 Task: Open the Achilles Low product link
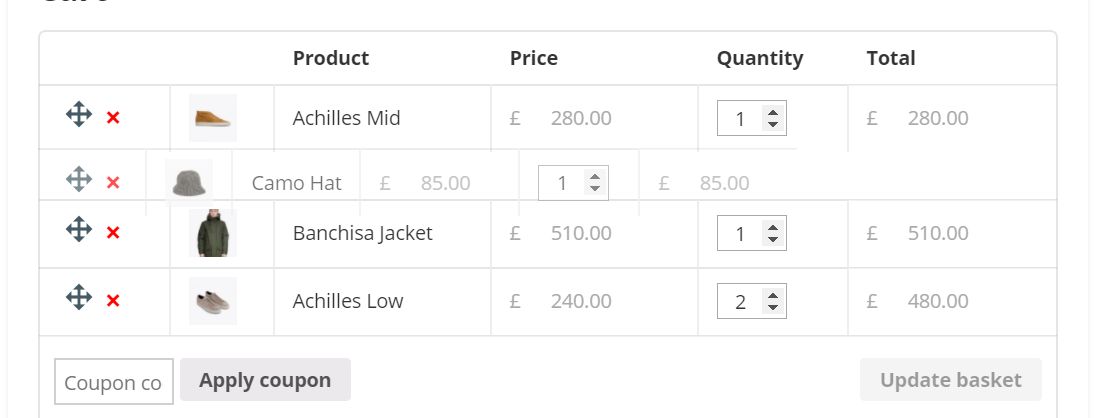tap(347, 301)
